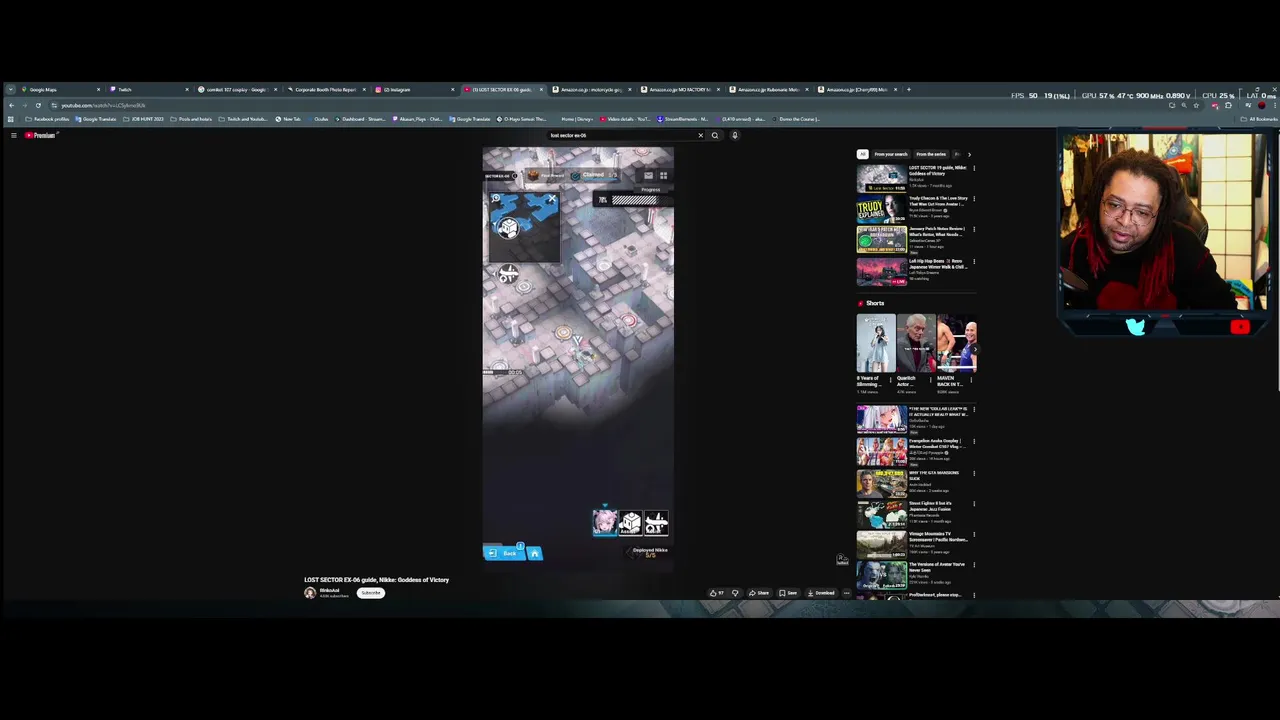Viewport: 1280px width, 720px height.
Task: Open a new browser tab
Action: point(909,90)
